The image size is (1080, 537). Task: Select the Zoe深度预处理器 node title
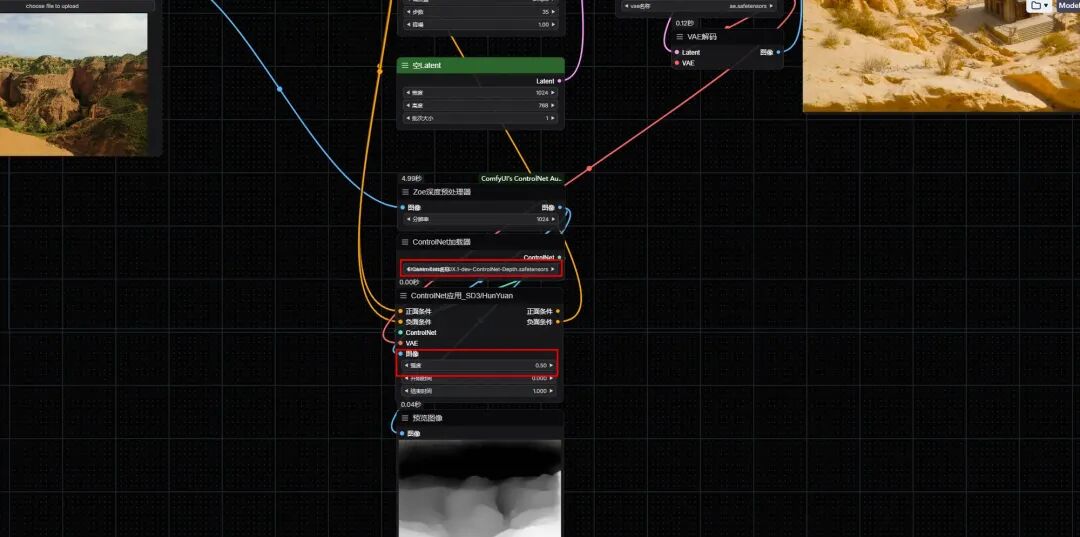(x=442, y=192)
